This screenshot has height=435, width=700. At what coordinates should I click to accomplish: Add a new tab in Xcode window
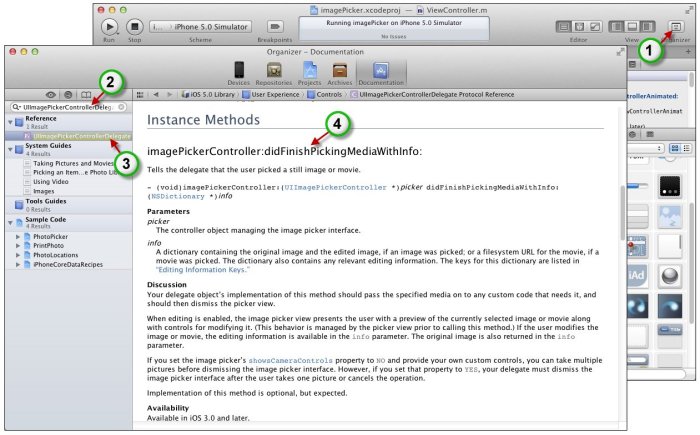pyautogui.click(x=688, y=52)
